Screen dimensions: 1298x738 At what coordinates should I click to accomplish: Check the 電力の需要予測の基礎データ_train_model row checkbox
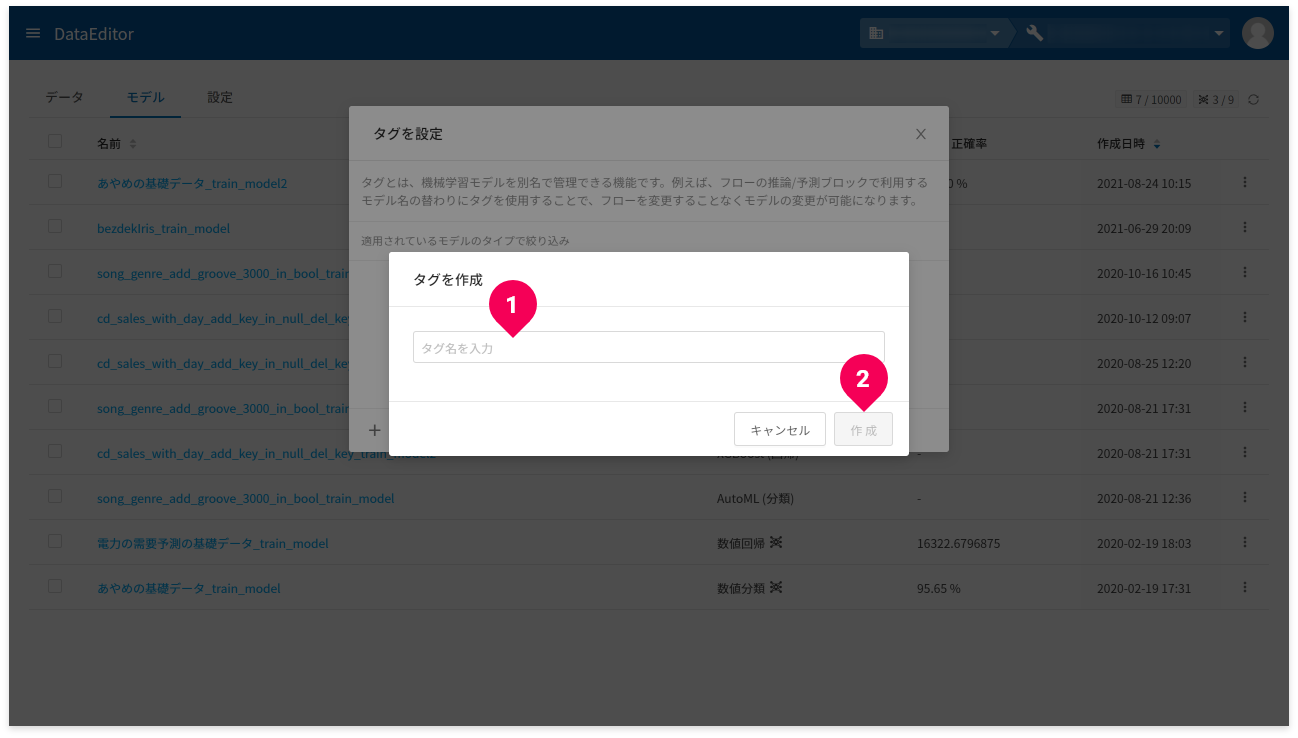click(55, 541)
